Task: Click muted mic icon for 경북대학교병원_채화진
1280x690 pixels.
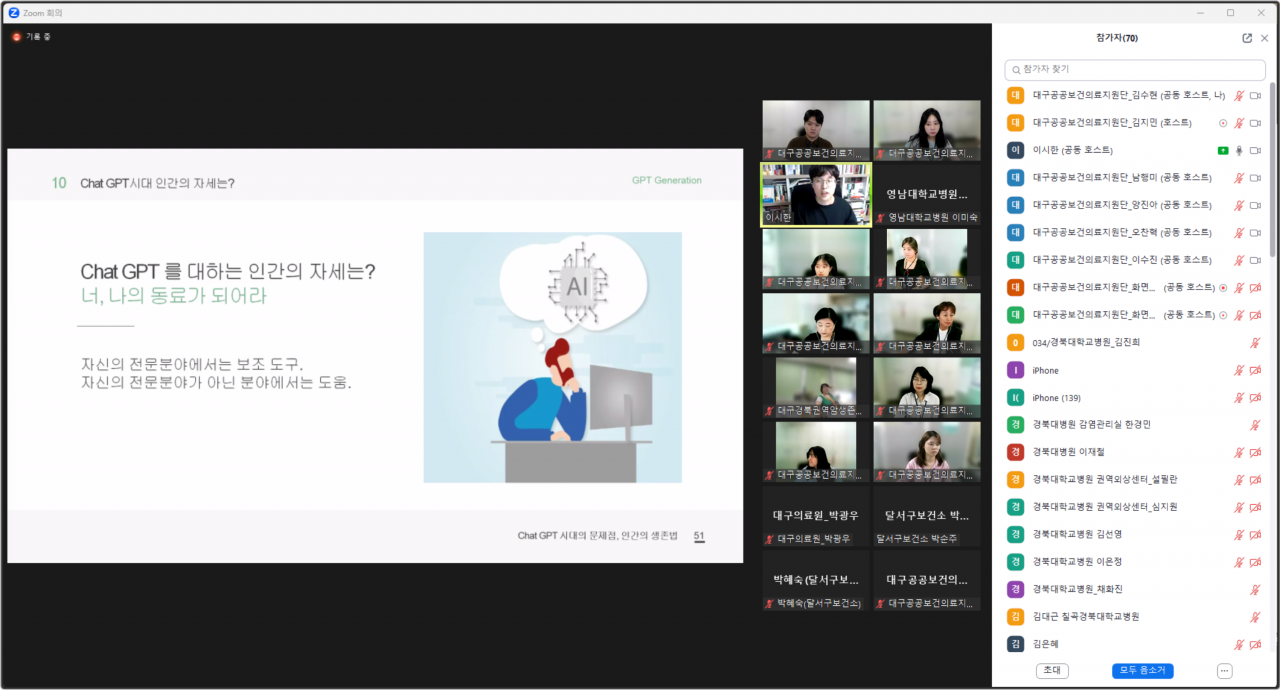Action: (x=1255, y=589)
